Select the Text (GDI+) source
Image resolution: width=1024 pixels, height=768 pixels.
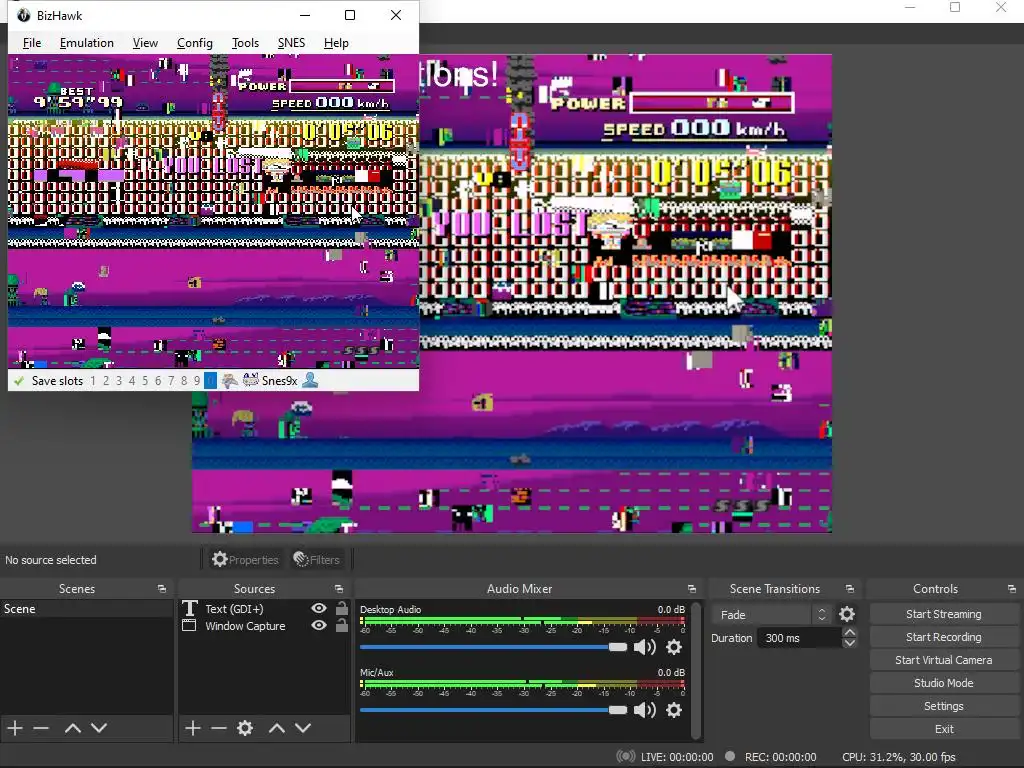234,609
